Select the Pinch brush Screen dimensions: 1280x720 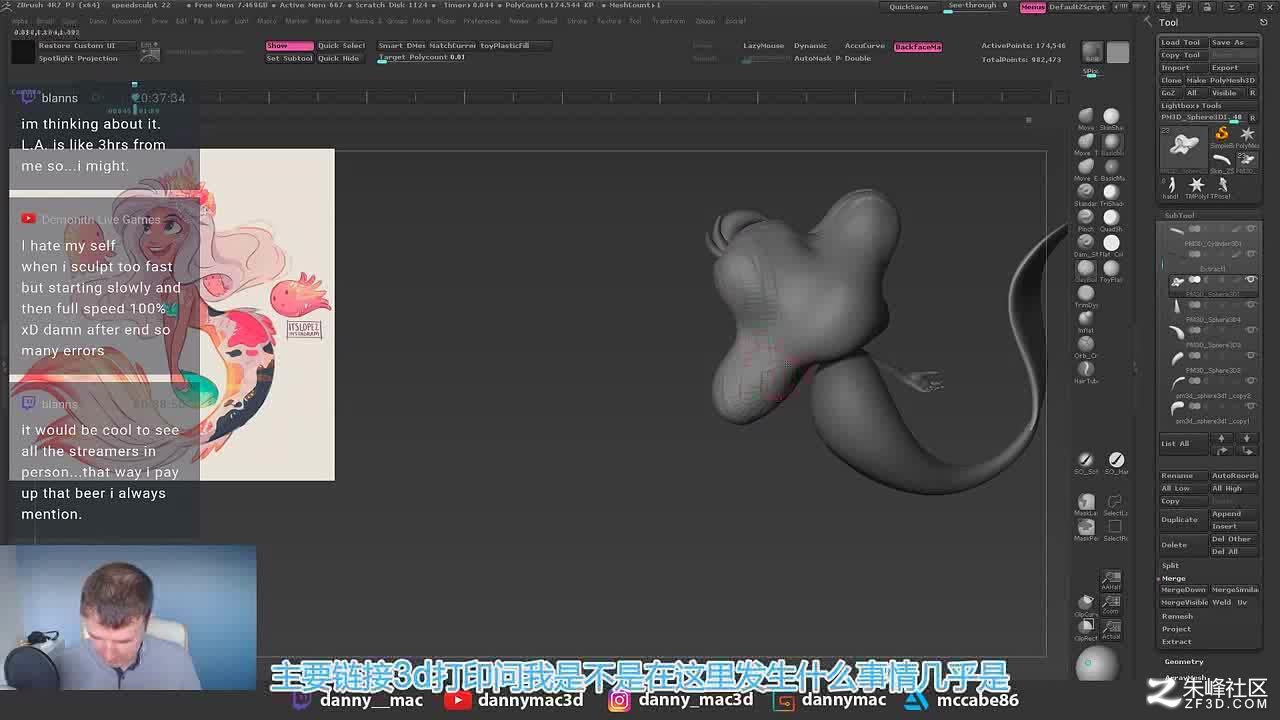click(x=1086, y=220)
